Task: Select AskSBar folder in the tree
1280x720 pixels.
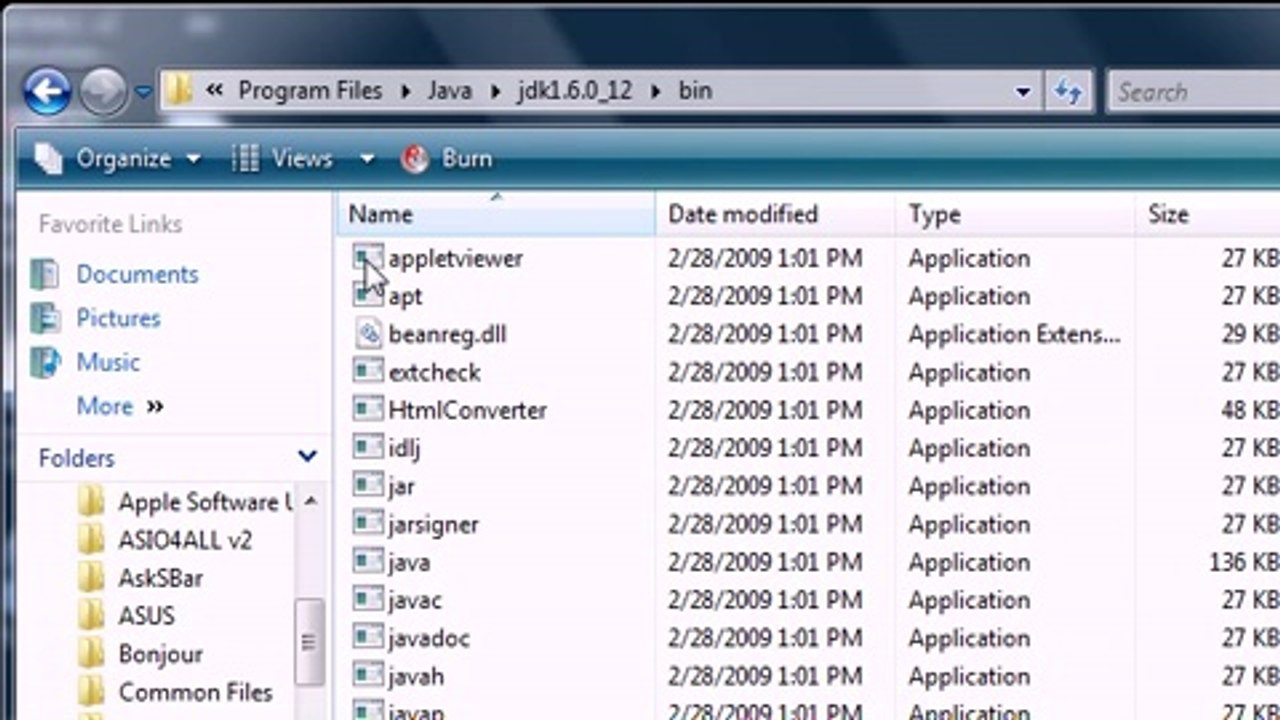Action: tap(160, 578)
